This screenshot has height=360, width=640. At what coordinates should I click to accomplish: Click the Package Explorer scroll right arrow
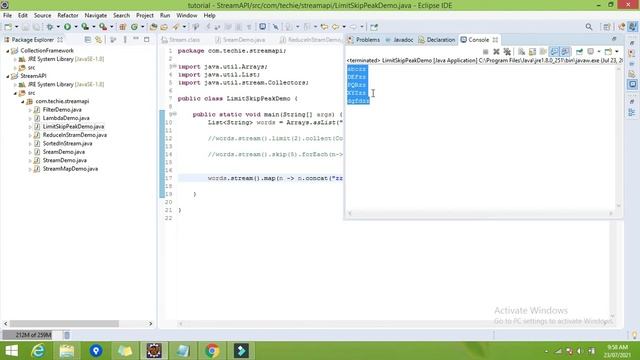151,324
